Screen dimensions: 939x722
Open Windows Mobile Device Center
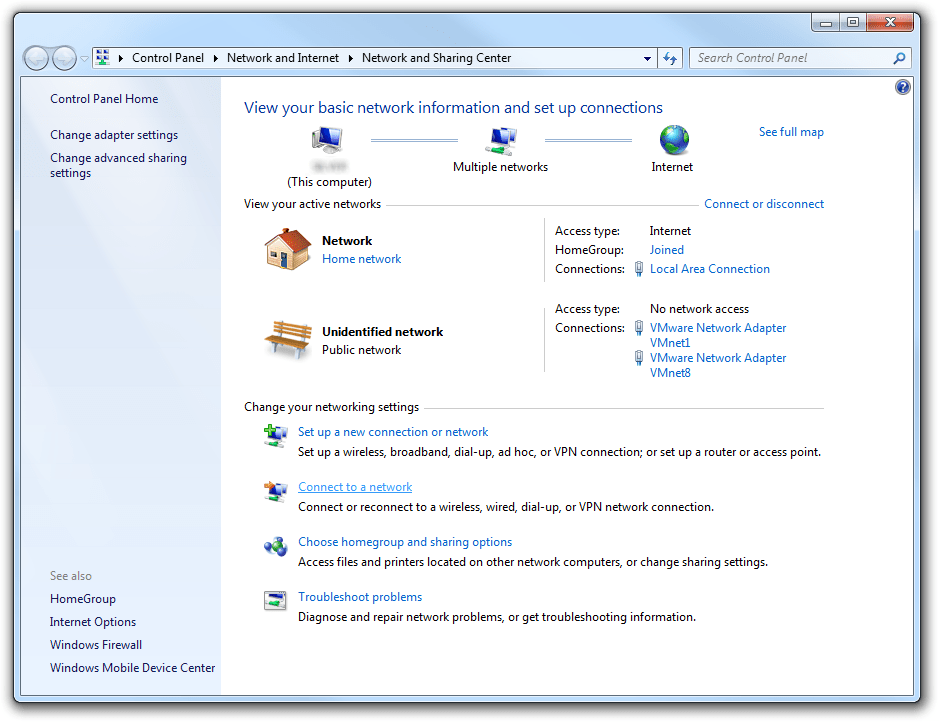[x=132, y=668]
